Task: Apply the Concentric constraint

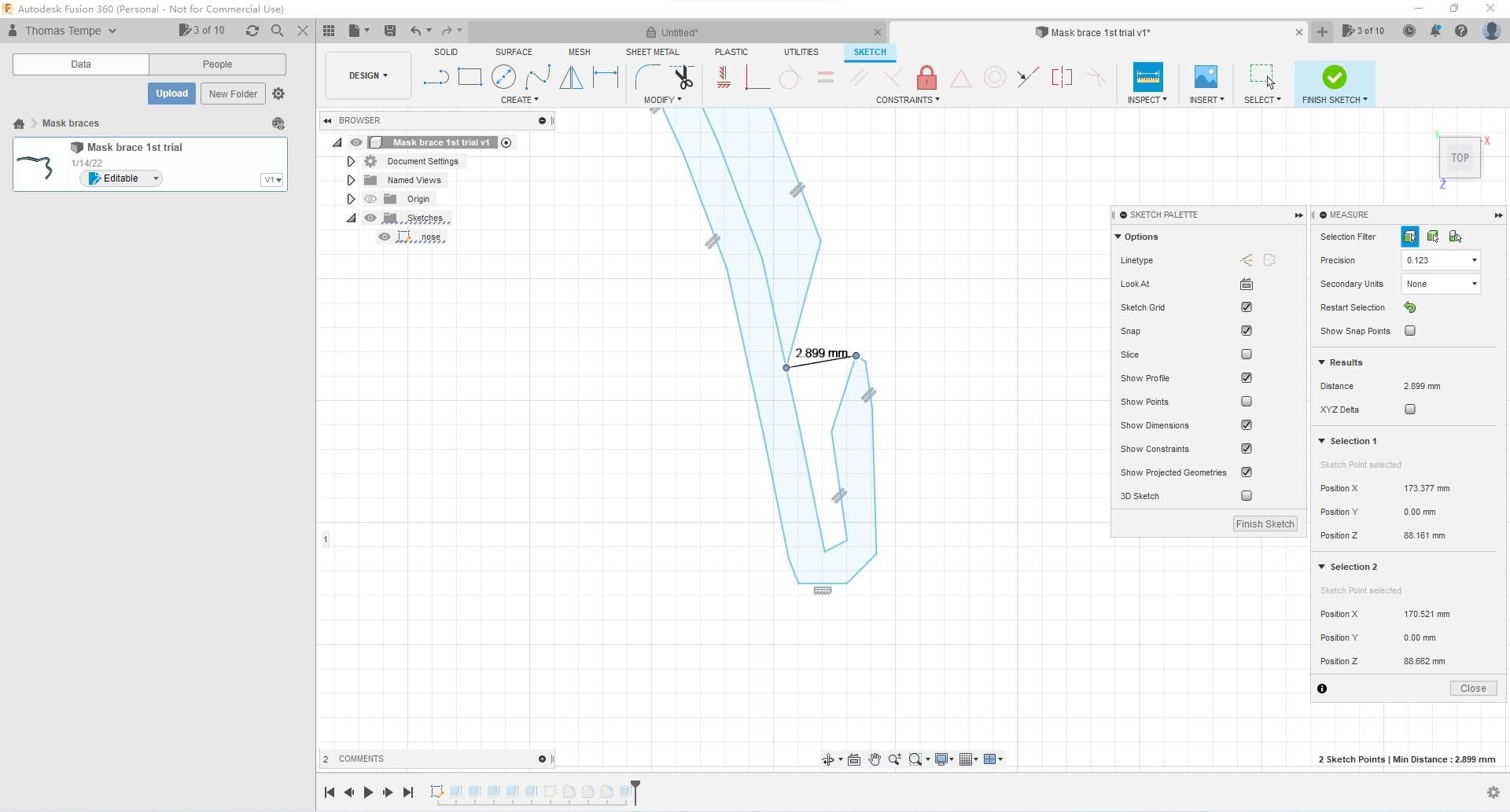Action: tap(995, 77)
